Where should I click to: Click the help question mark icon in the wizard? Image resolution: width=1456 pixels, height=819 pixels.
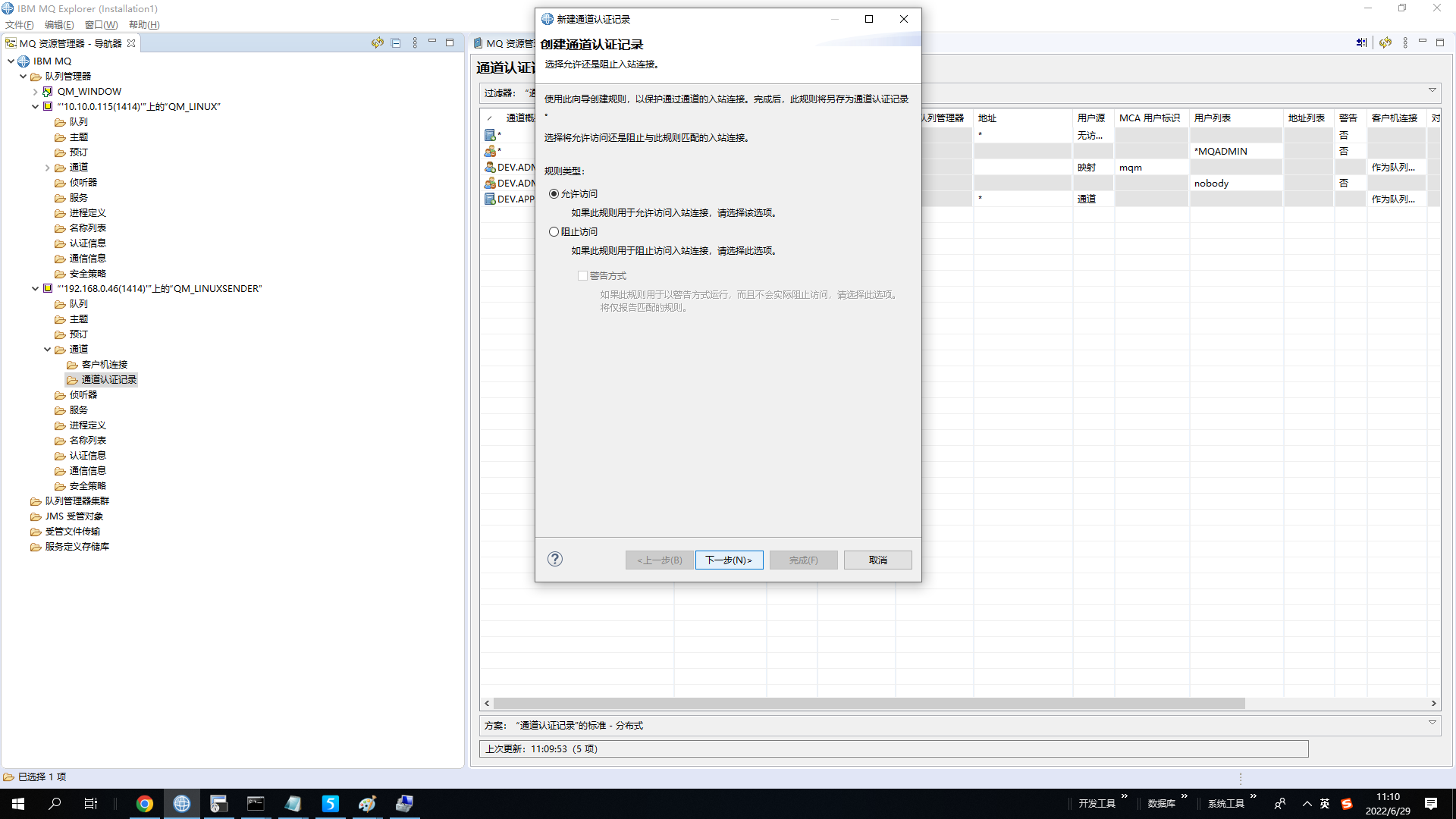(555, 560)
